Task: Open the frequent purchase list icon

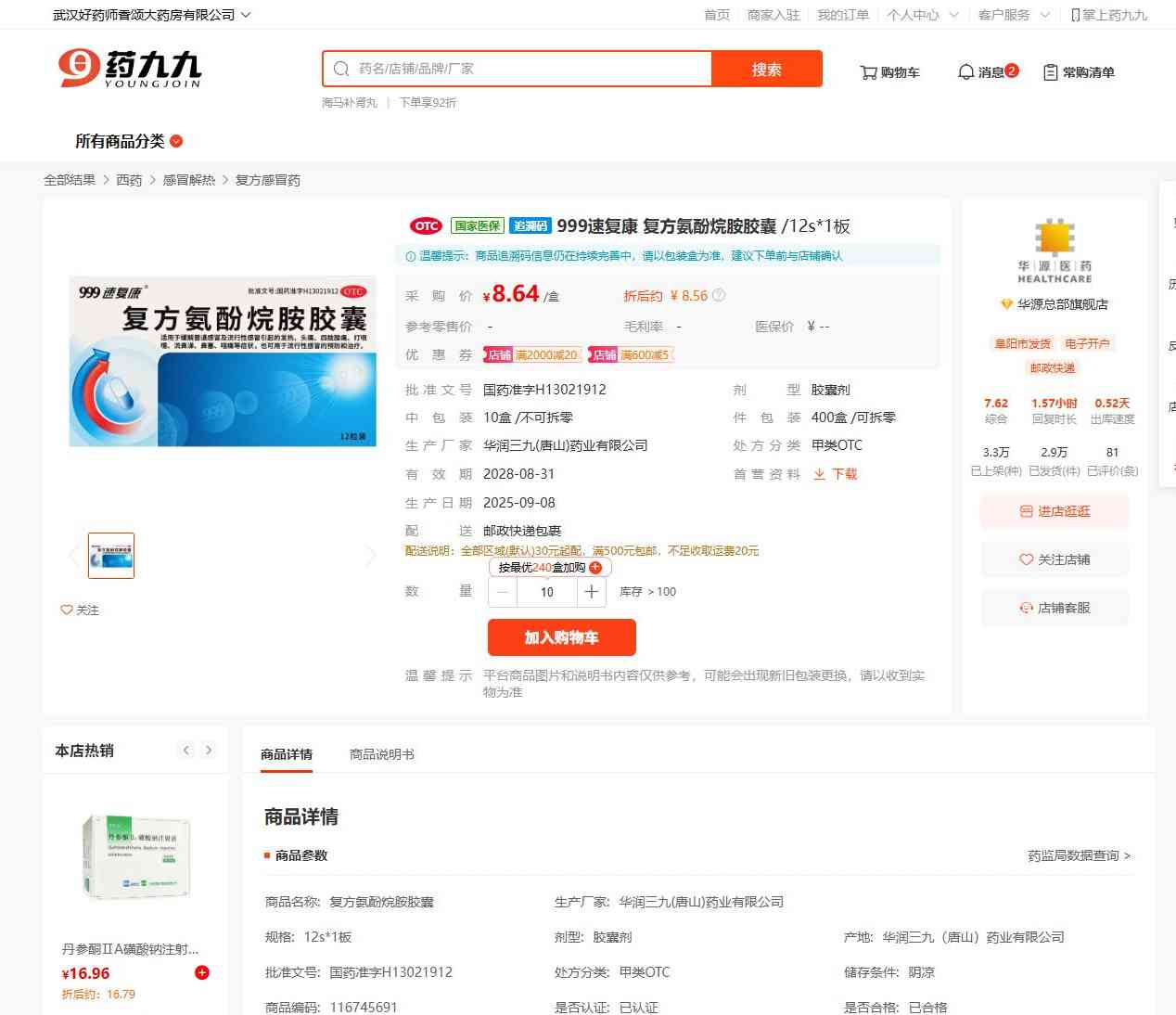Action: pyautogui.click(x=1051, y=72)
